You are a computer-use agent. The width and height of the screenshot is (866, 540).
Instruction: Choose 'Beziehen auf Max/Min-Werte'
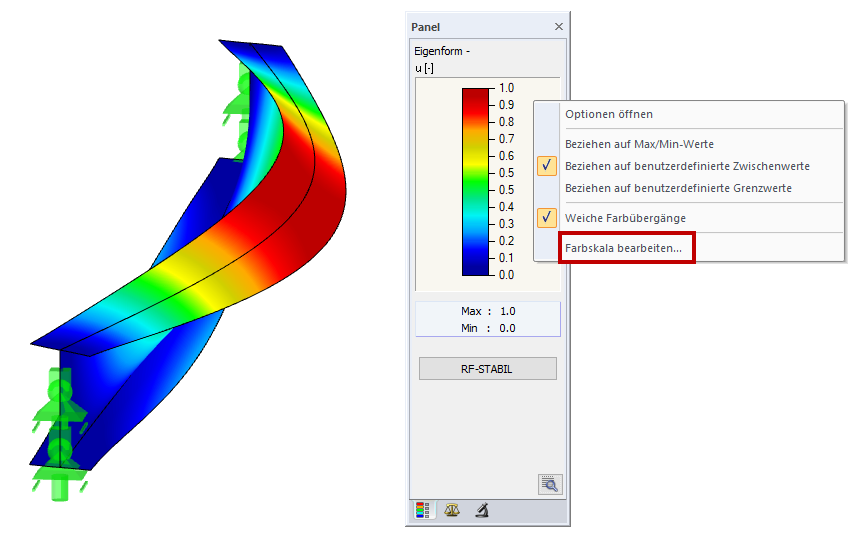click(x=639, y=144)
